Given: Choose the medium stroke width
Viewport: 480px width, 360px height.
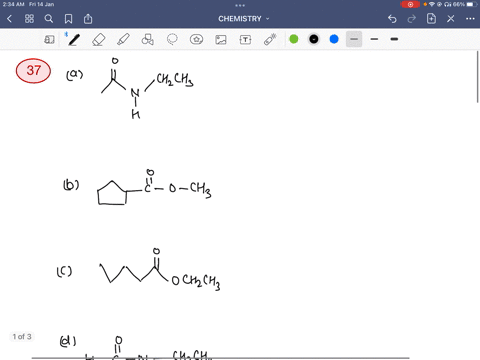Looking at the screenshot, I should 374,39.
